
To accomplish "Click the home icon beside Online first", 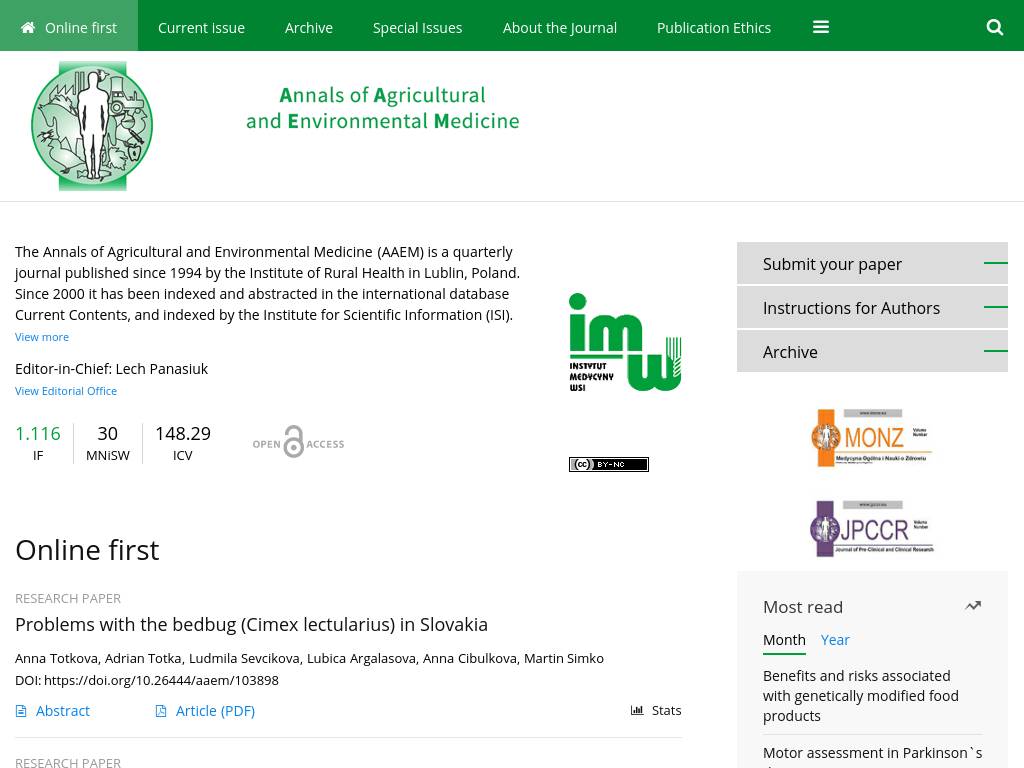I will 27,27.
